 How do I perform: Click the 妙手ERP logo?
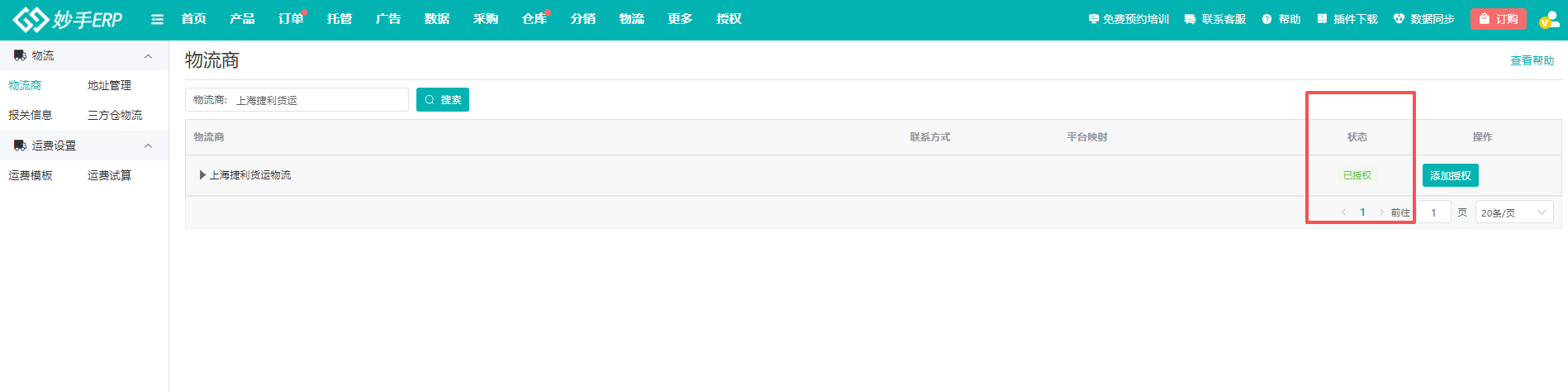click(68, 19)
